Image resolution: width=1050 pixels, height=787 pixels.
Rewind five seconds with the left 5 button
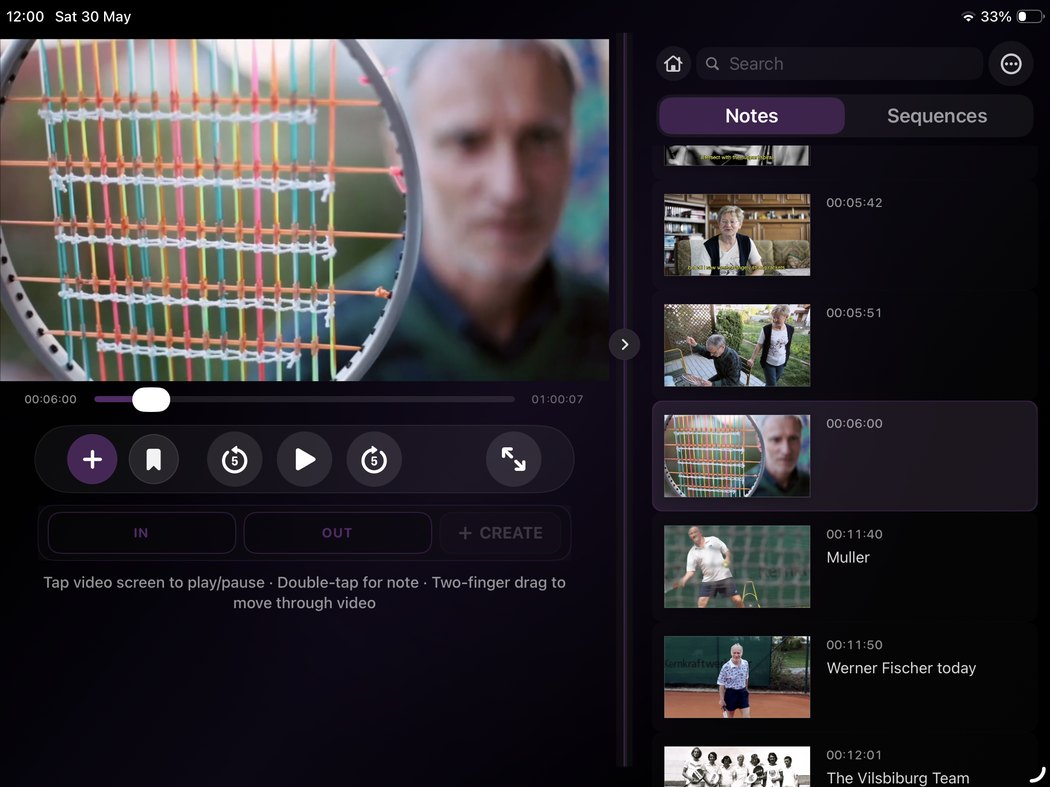[x=234, y=459]
